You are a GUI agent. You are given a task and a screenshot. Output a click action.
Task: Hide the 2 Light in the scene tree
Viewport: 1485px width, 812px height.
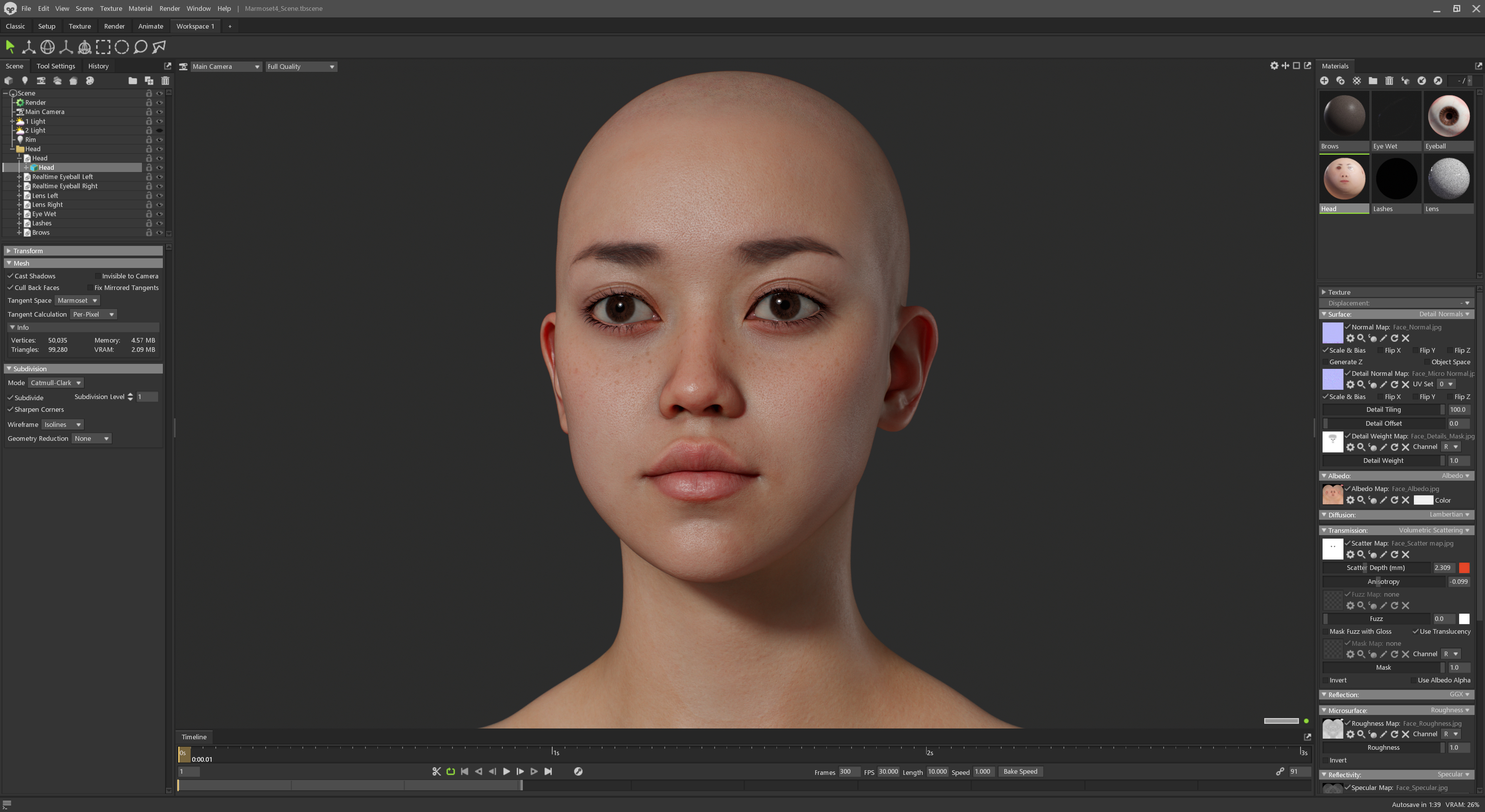coord(160,130)
